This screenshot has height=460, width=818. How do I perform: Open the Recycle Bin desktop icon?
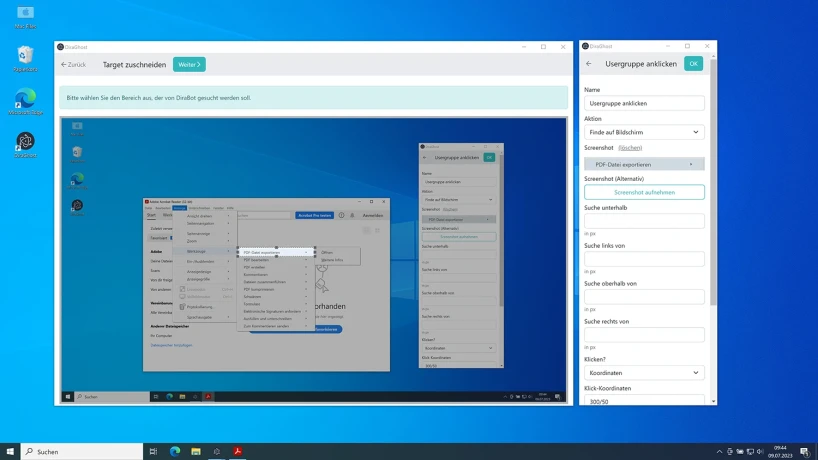(25, 56)
